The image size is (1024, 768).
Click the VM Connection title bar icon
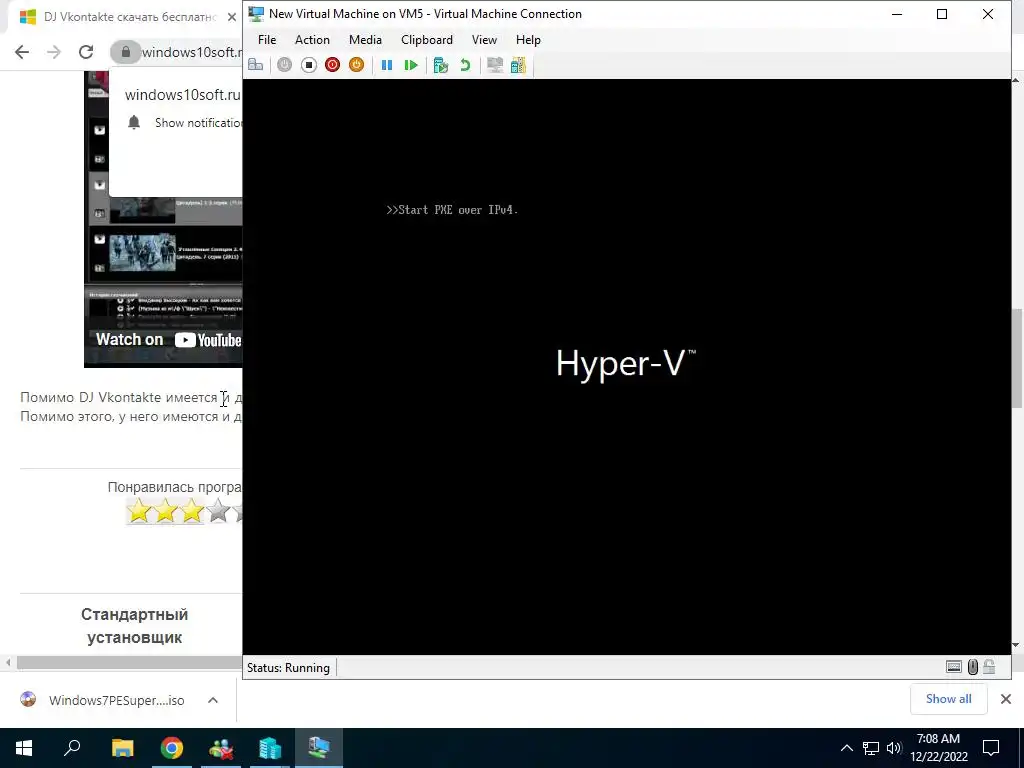[x=256, y=14]
